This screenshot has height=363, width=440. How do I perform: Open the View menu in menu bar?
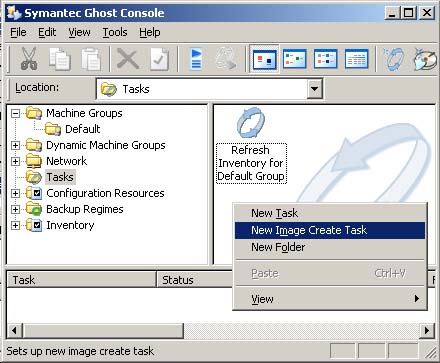click(79, 32)
